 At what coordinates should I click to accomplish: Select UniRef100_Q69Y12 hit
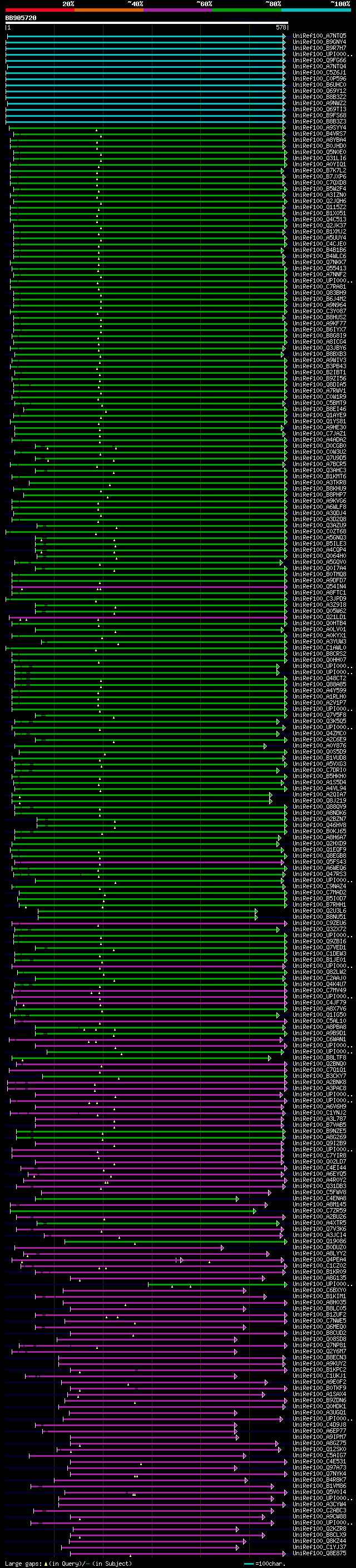click(319, 91)
